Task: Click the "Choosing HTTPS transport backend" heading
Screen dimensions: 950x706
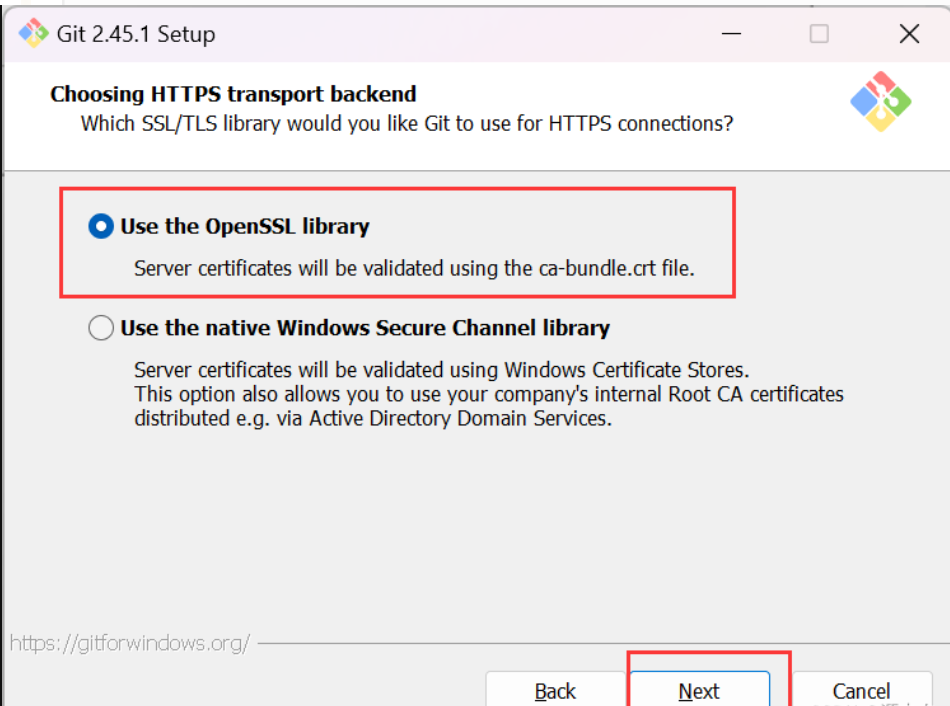Action: click(x=233, y=95)
